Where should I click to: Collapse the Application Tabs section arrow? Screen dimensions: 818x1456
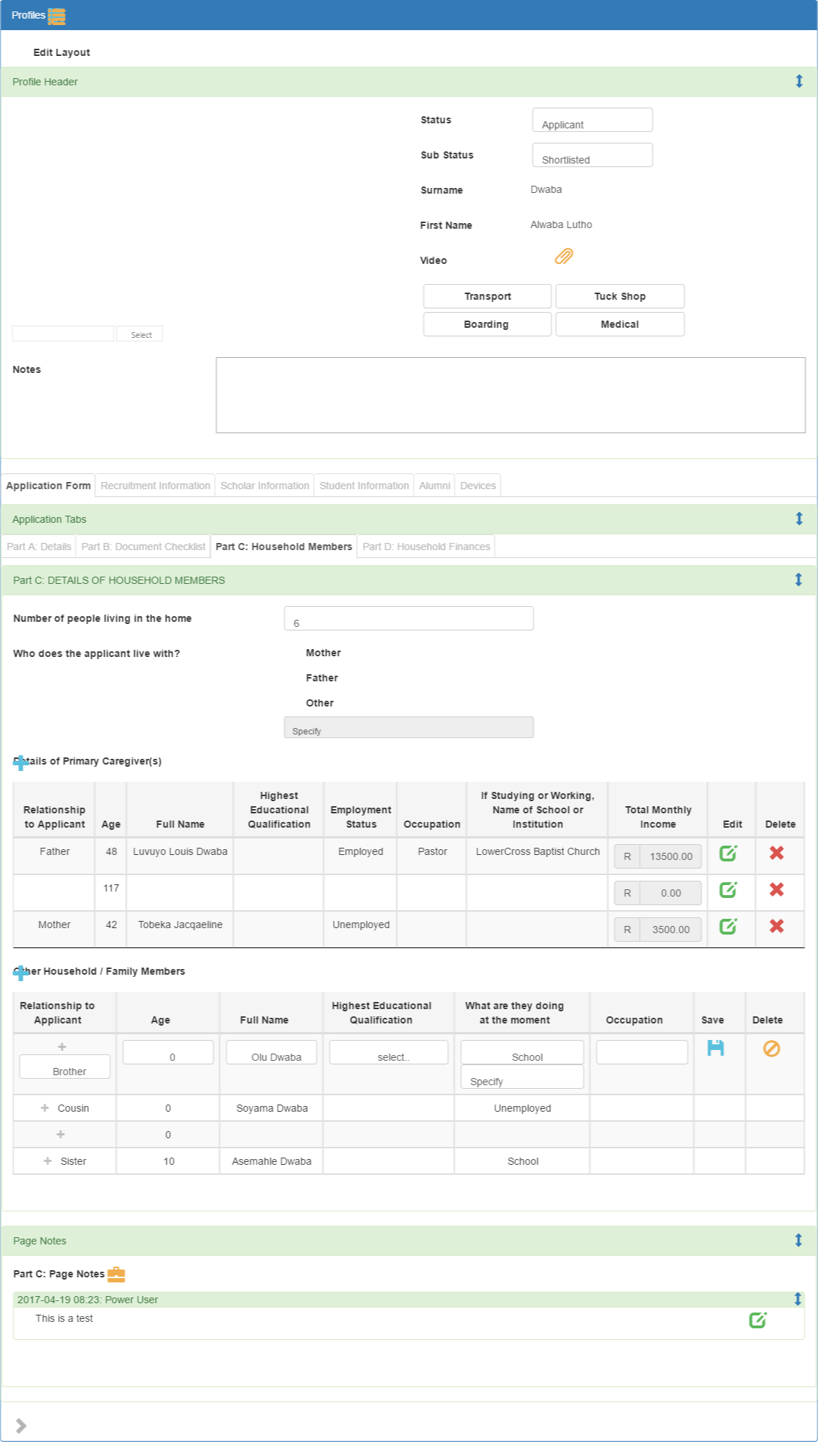tap(799, 519)
